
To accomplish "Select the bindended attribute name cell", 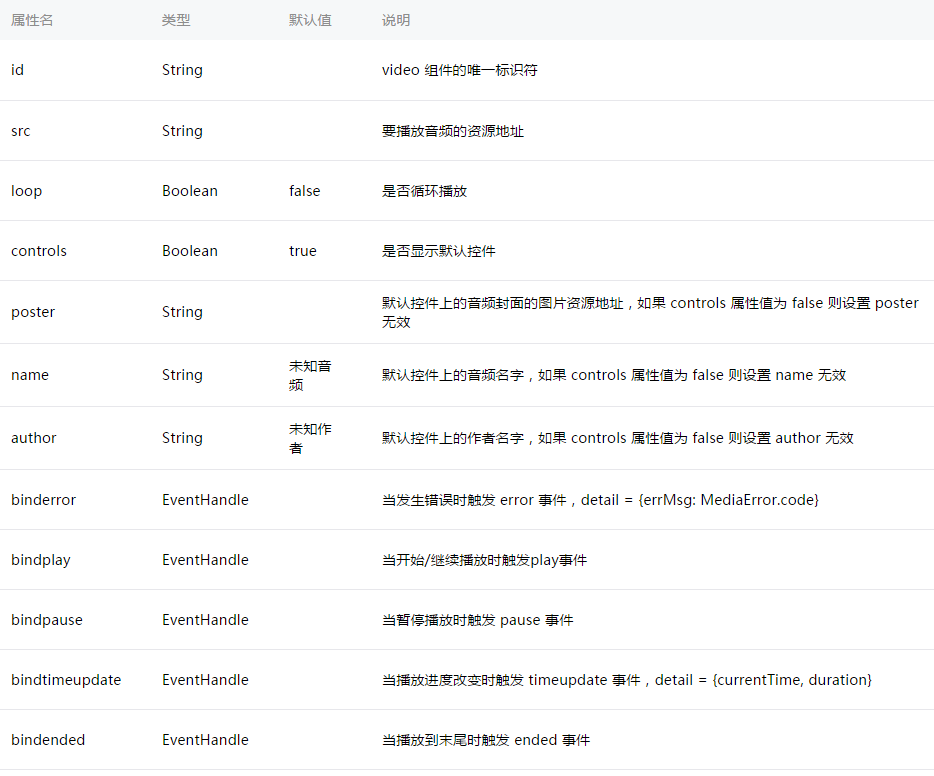I will point(48,740).
